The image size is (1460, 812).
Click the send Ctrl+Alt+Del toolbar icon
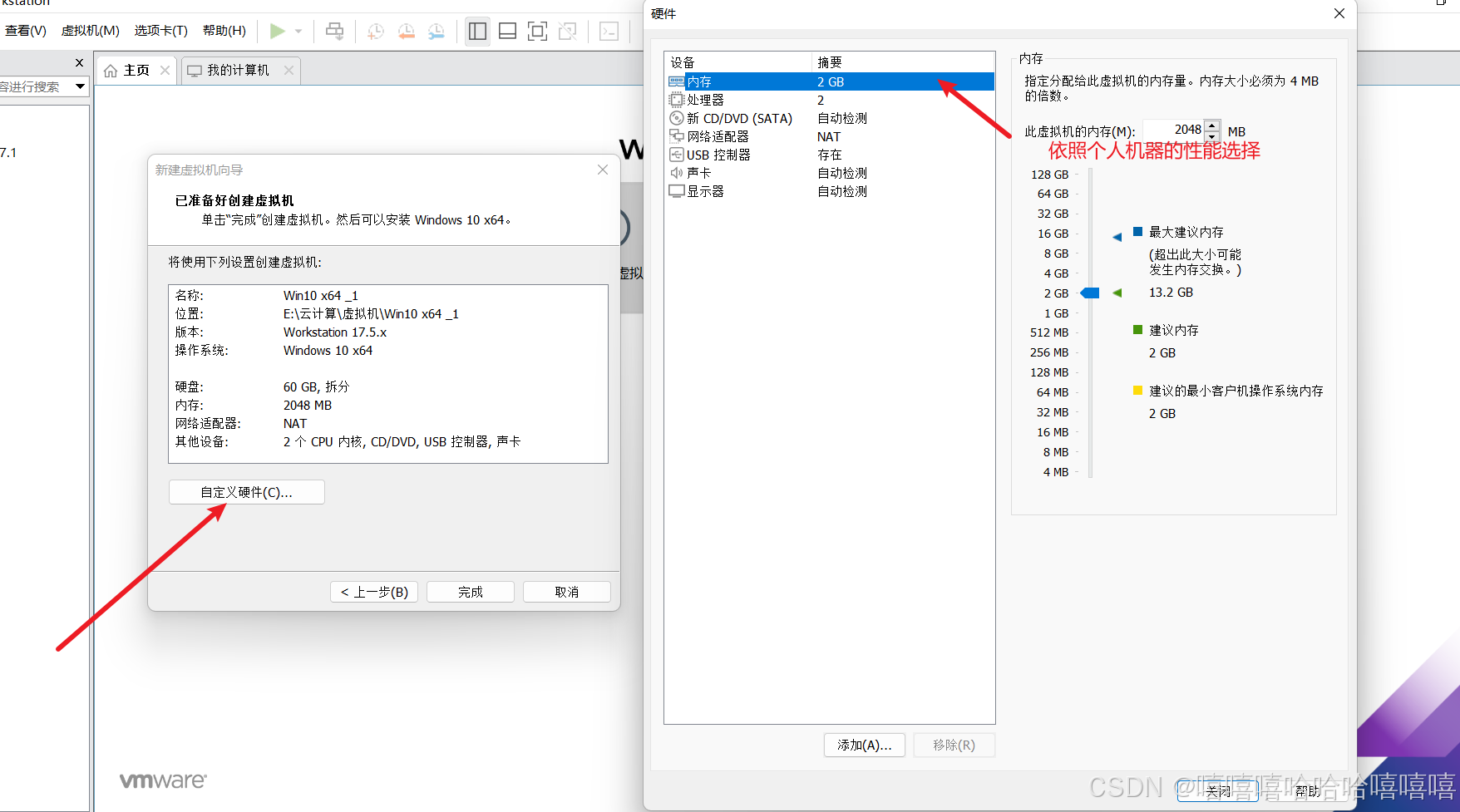point(334,31)
